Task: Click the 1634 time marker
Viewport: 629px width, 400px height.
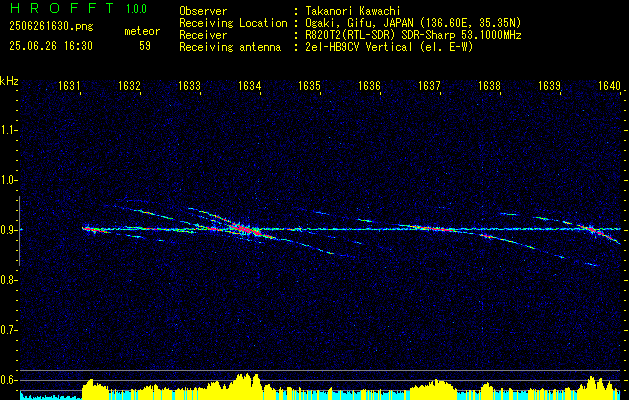Action: (x=250, y=85)
